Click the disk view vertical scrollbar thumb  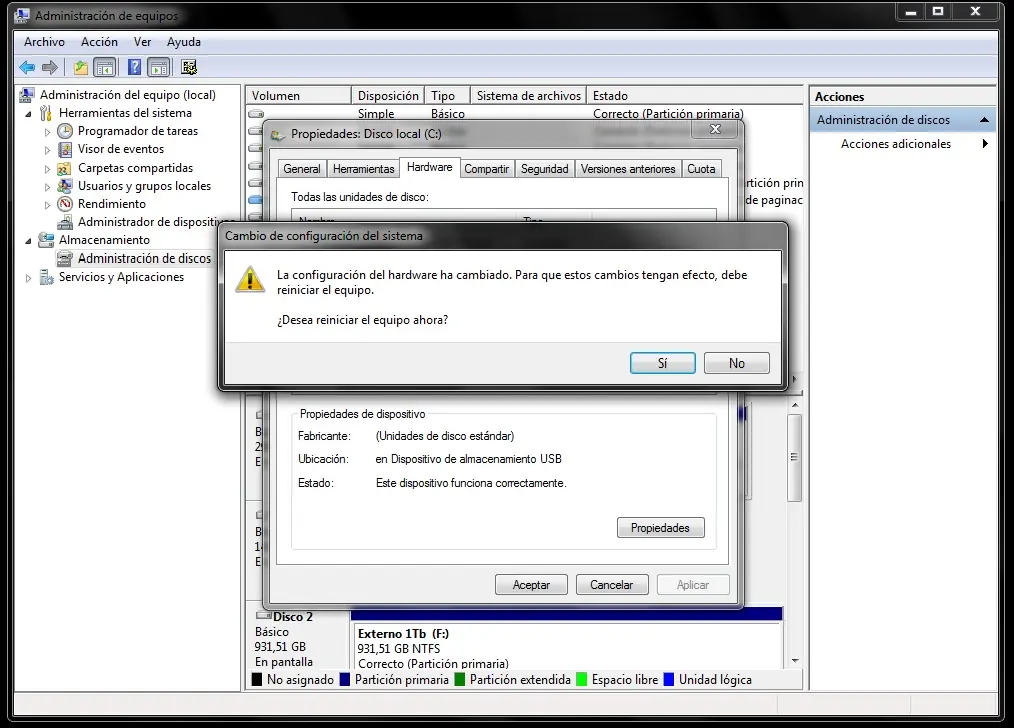[x=795, y=458]
